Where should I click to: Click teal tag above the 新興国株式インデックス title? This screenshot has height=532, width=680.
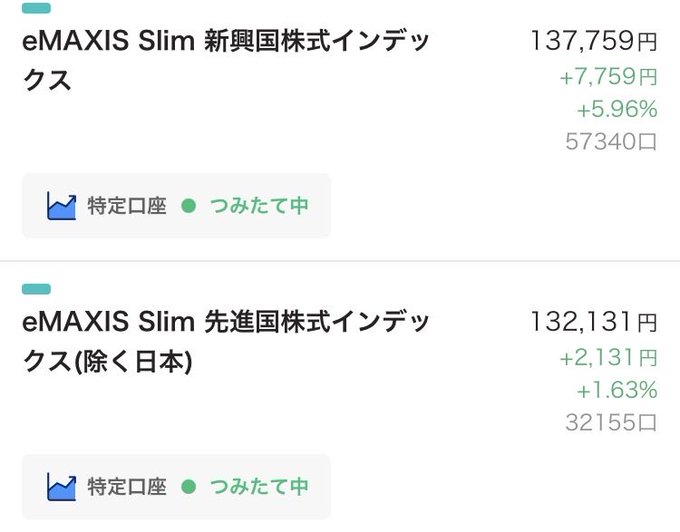tap(36, 8)
